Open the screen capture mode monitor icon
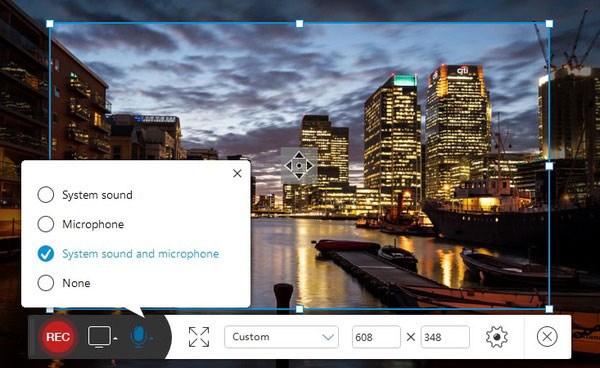The height and width of the screenshot is (368, 600). [99, 337]
